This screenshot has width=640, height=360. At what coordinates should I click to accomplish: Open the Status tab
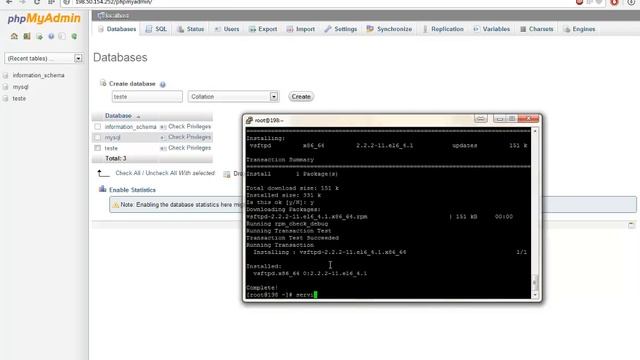click(191, 29)
